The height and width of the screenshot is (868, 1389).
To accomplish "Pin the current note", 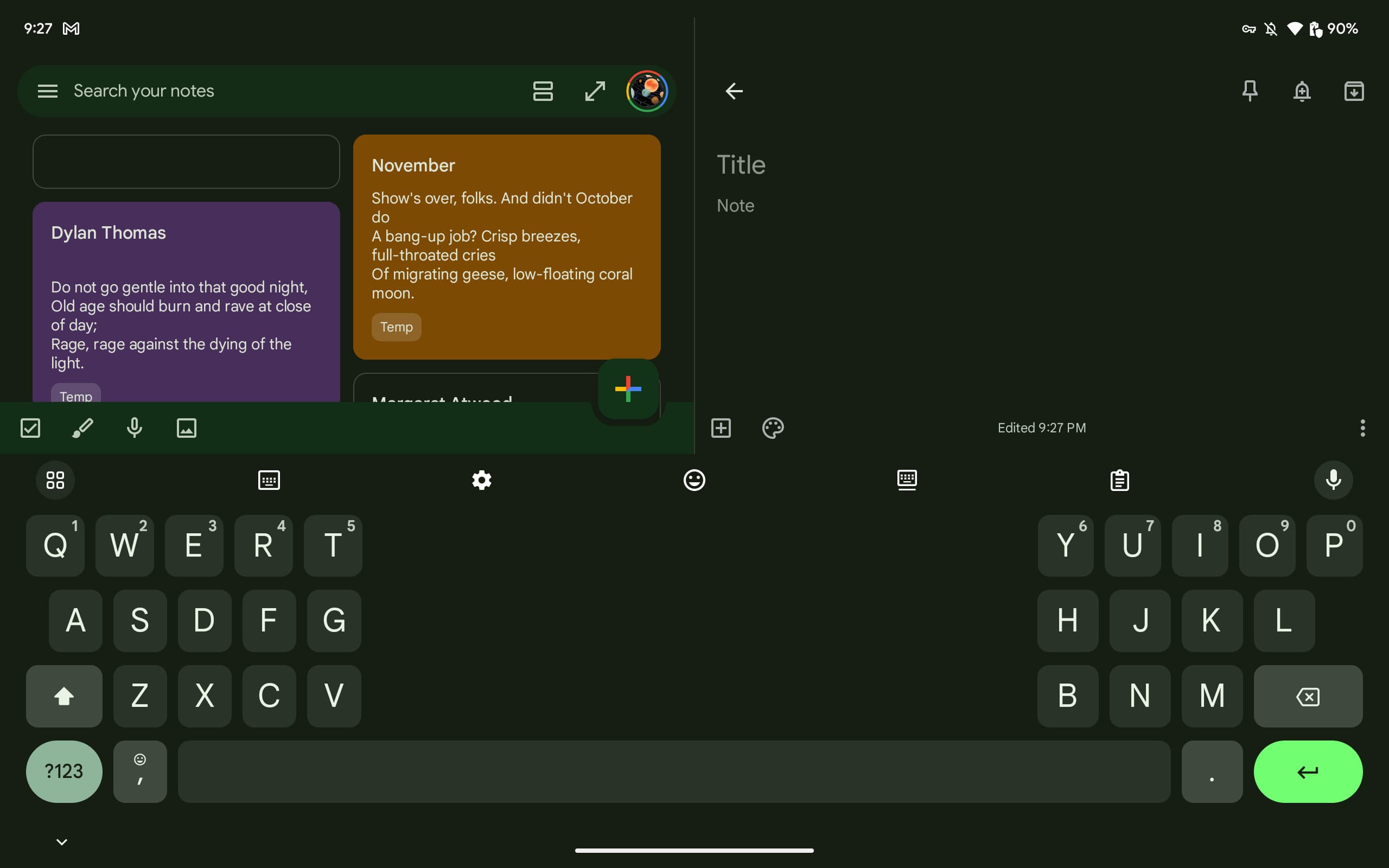I will point(1250,91).
